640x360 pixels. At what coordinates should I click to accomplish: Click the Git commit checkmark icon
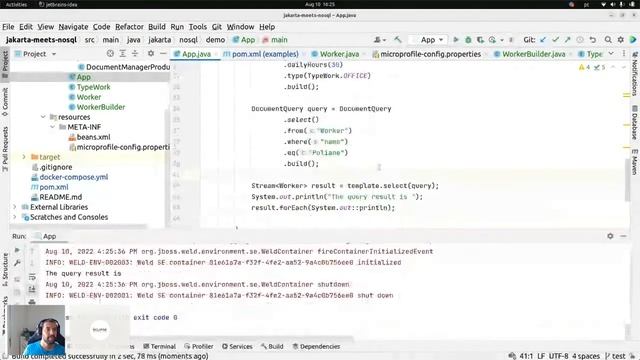click(x=555, y=40)
